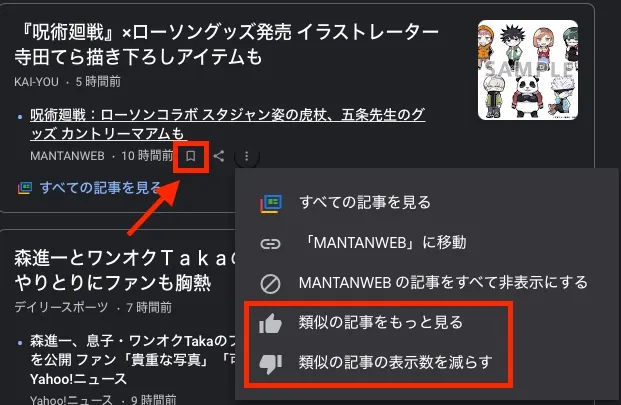Open the 森進一とワンオクTaka headline
621x405 pixels.
125,270
